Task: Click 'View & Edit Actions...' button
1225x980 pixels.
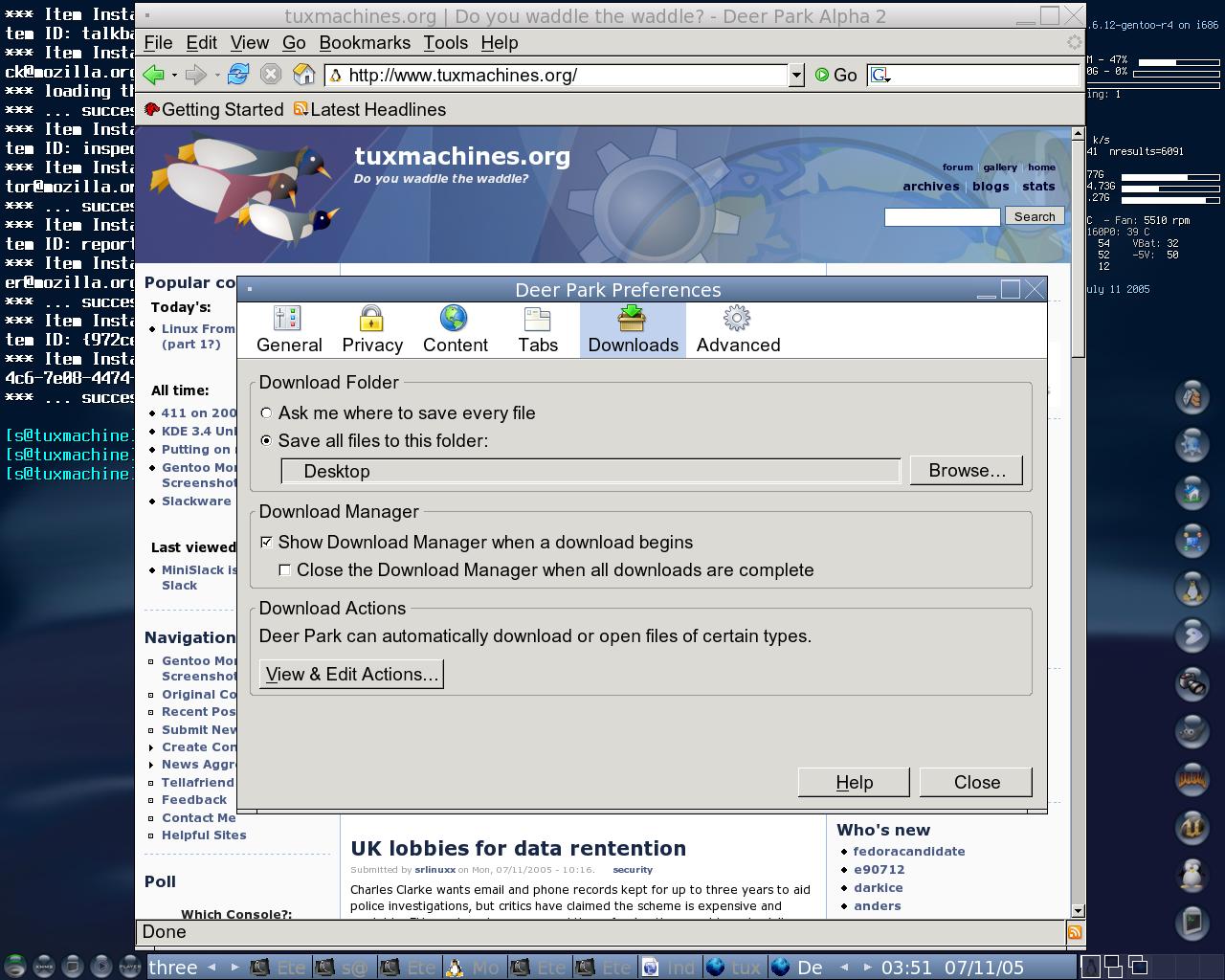Action: pos(351,675)
